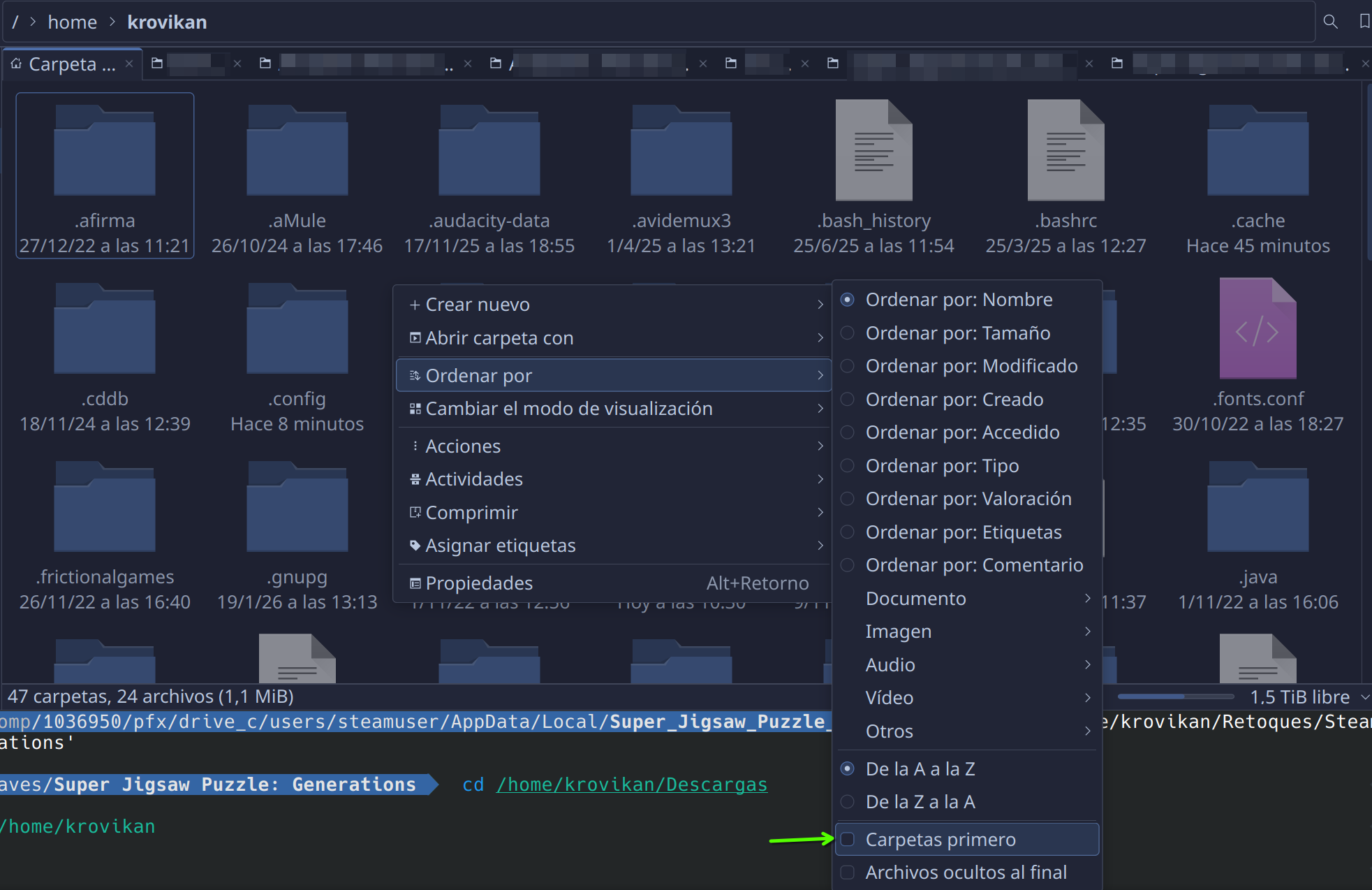Adjust the zoom slider in the status bar

[x=1175, y=696]
